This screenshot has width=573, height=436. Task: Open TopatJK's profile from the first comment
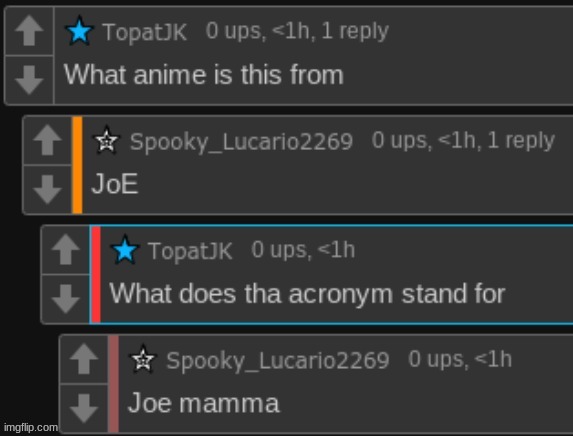[145, 32]
